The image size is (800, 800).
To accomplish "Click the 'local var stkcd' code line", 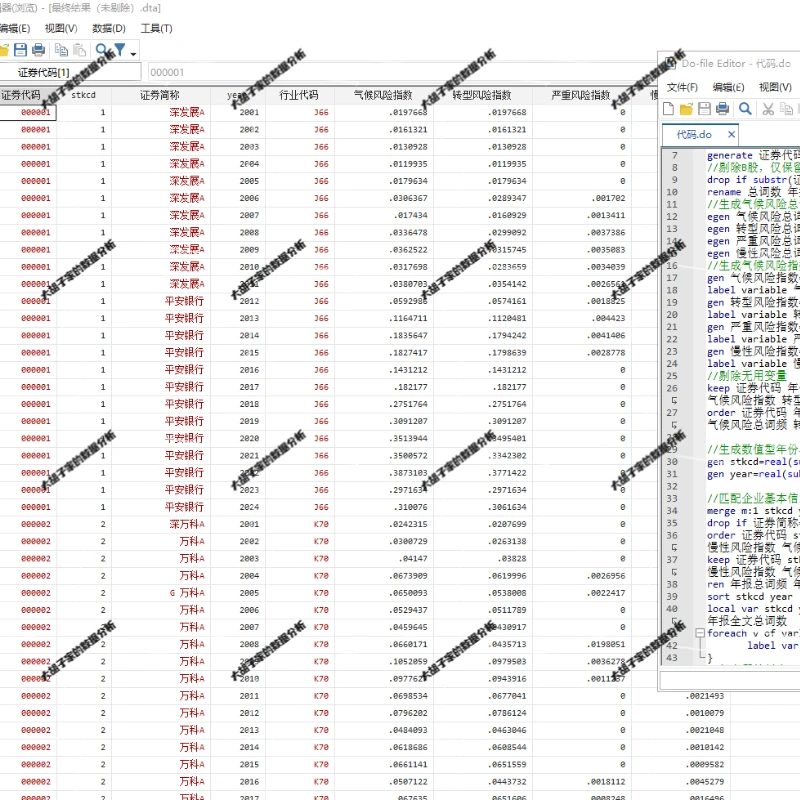I will pos(753,609).
